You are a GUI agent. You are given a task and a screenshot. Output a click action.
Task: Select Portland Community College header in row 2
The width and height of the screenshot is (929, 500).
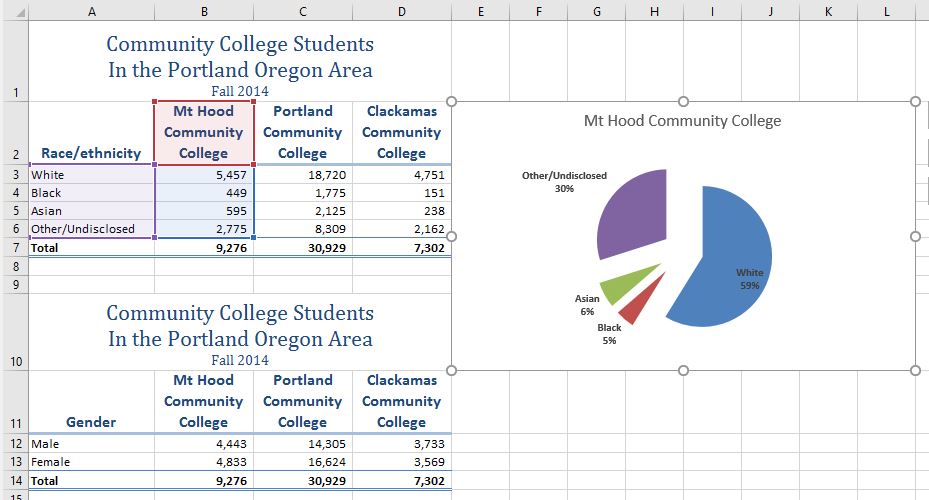[303, 133]
